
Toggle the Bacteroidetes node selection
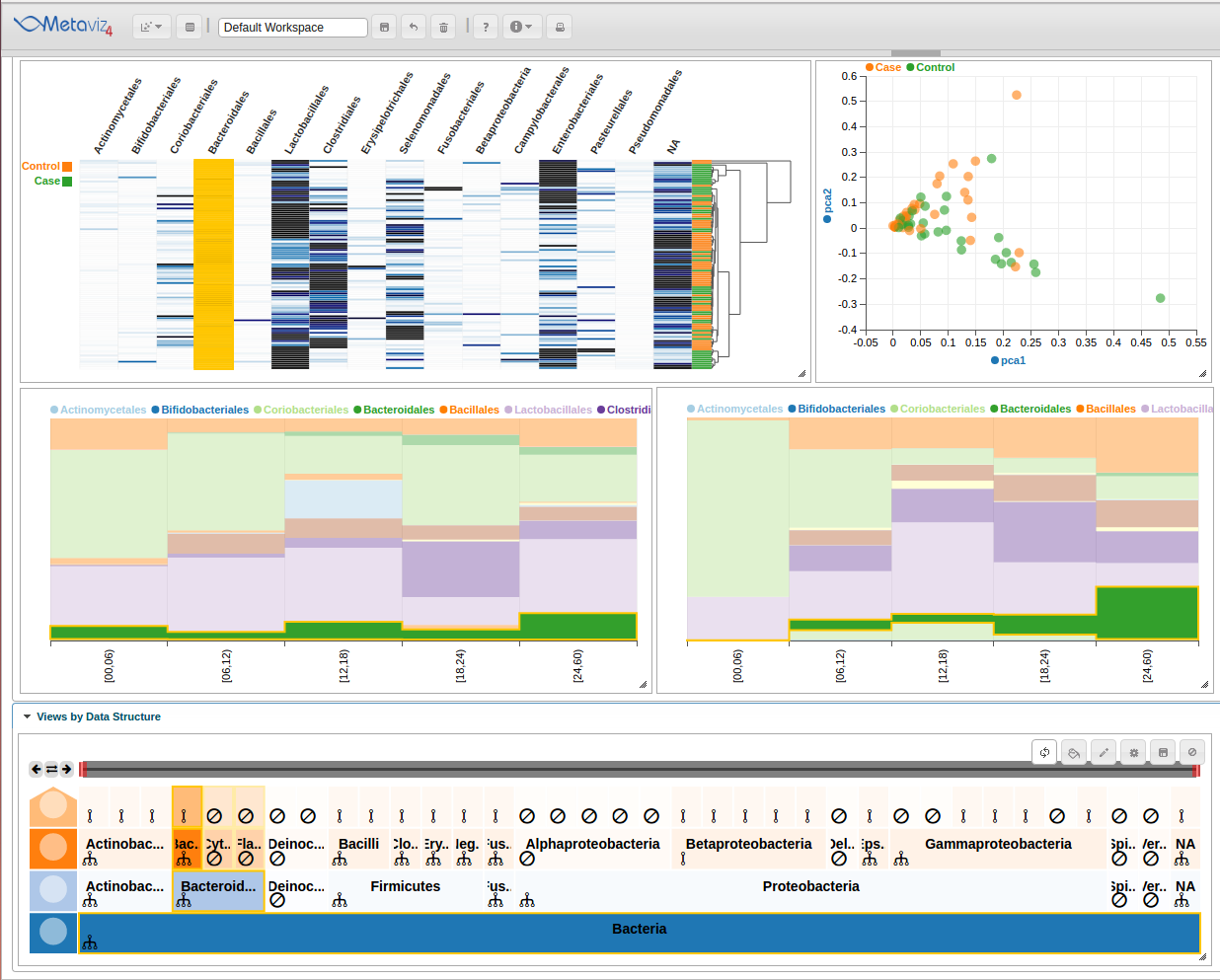[218, 886]
